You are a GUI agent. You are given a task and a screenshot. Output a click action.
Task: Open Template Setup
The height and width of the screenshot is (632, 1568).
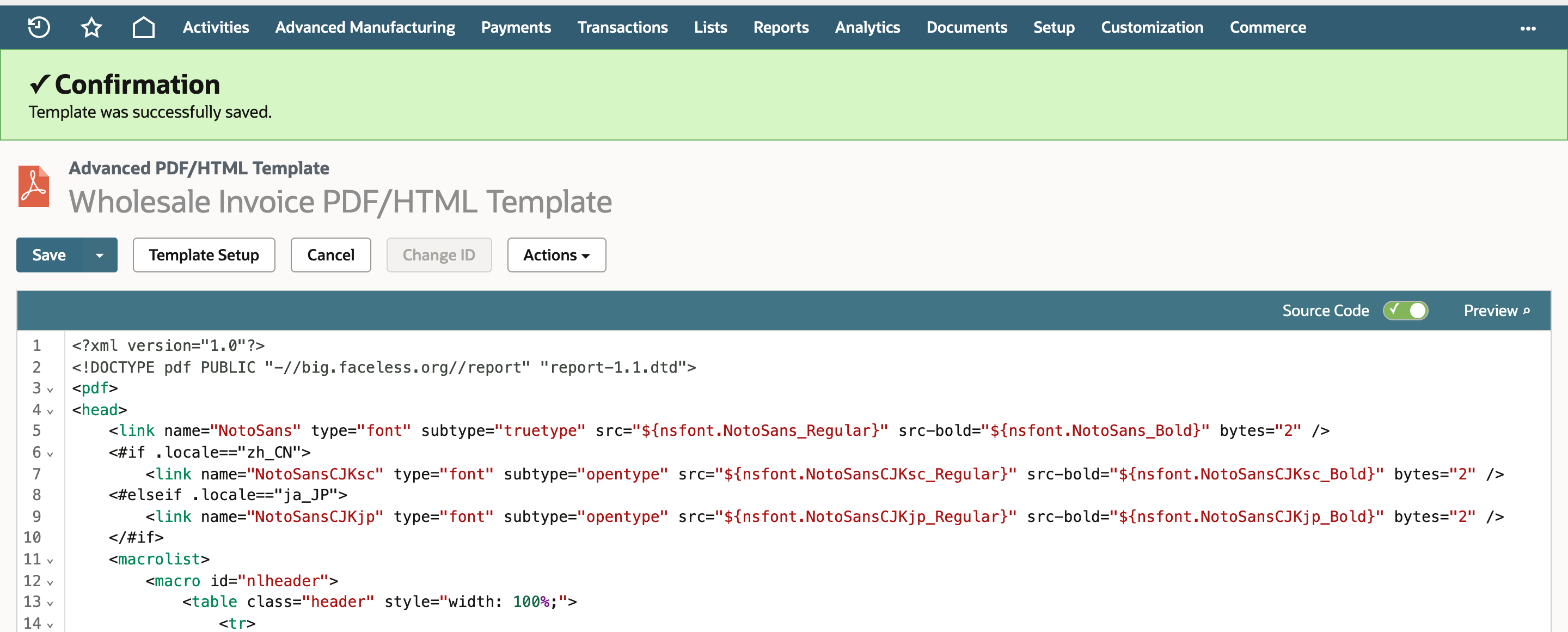tap(204, 255)
